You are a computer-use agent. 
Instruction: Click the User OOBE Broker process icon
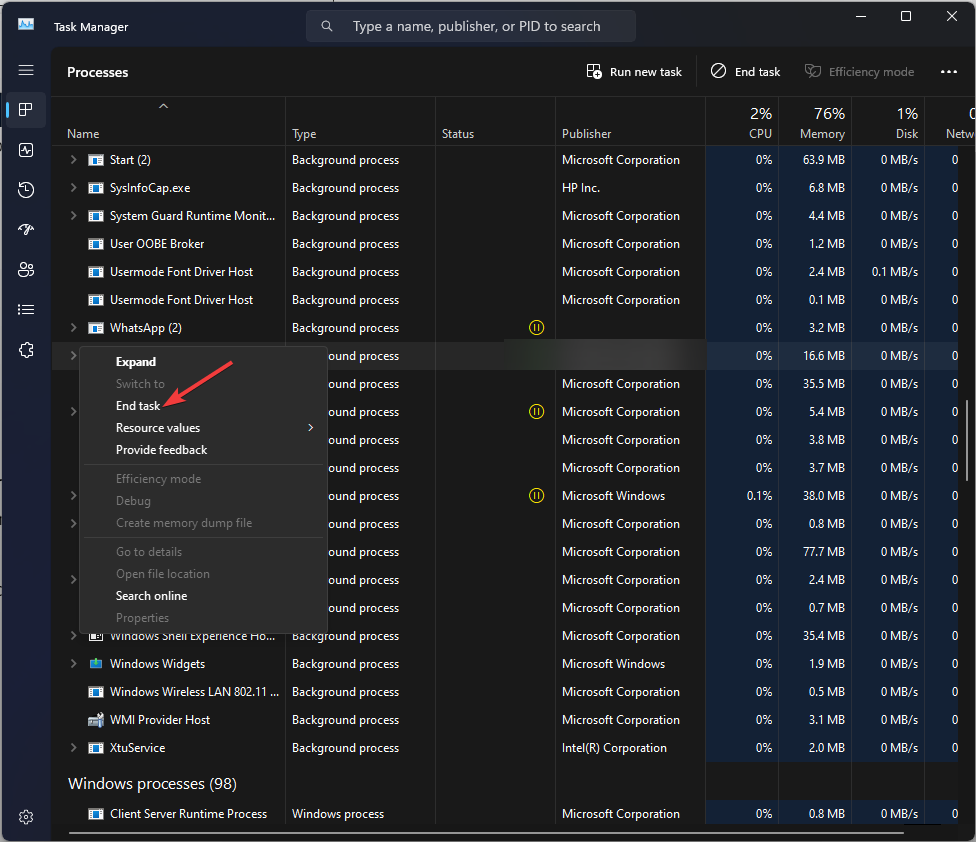[96, 244]
